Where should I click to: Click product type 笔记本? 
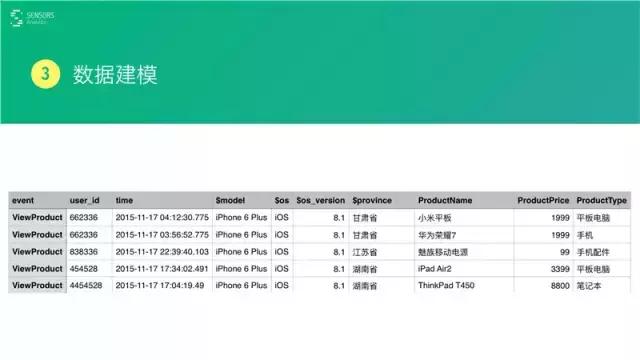(x=589, y=286)
